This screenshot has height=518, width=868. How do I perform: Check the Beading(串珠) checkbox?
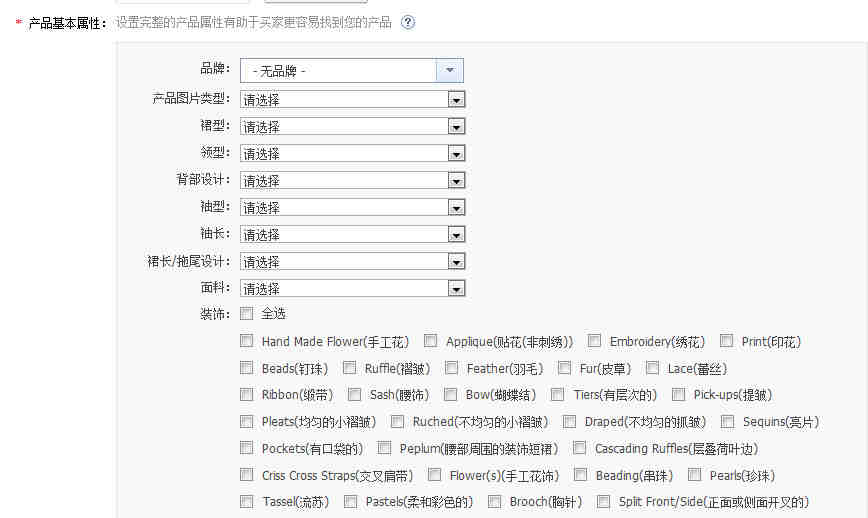(580, 474)
